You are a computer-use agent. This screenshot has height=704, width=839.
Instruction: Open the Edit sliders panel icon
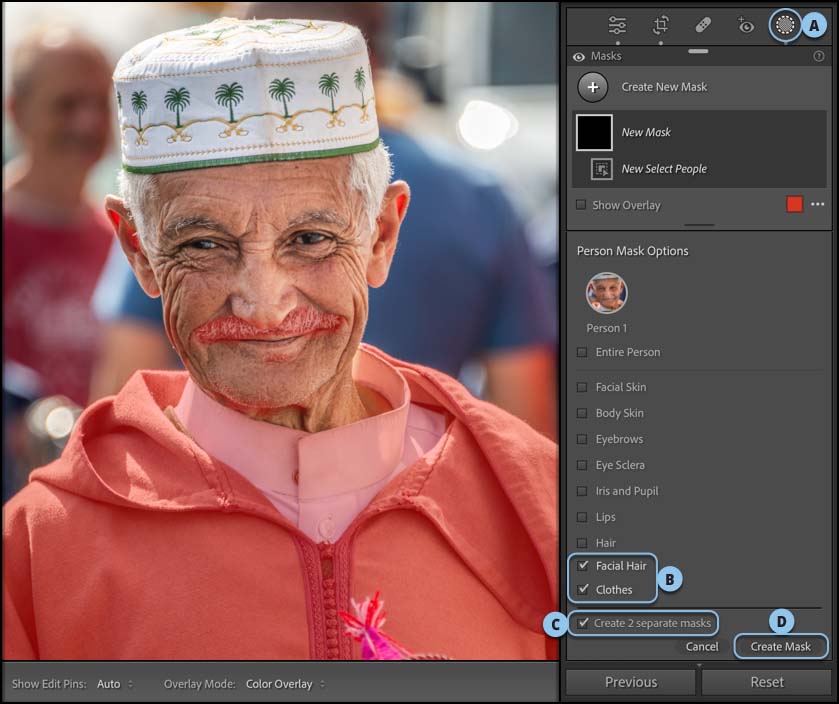pos(617,25)
